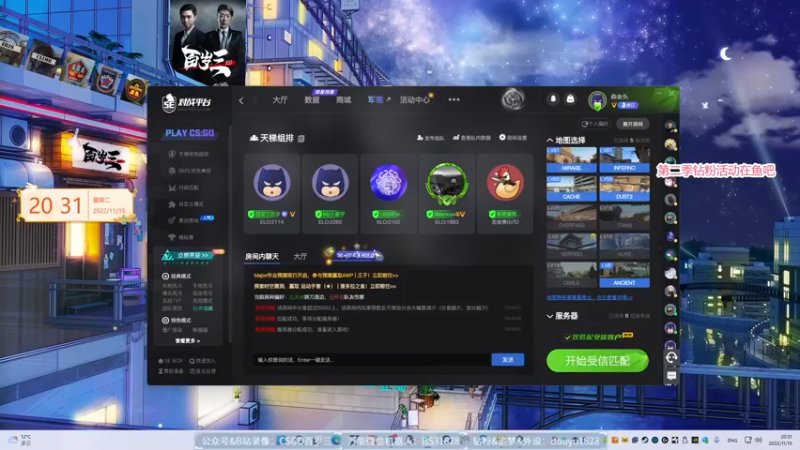This screenshot has width=800, height=450.
Task: Click the back arrow in navigation bar
Action: coord(241,101)
